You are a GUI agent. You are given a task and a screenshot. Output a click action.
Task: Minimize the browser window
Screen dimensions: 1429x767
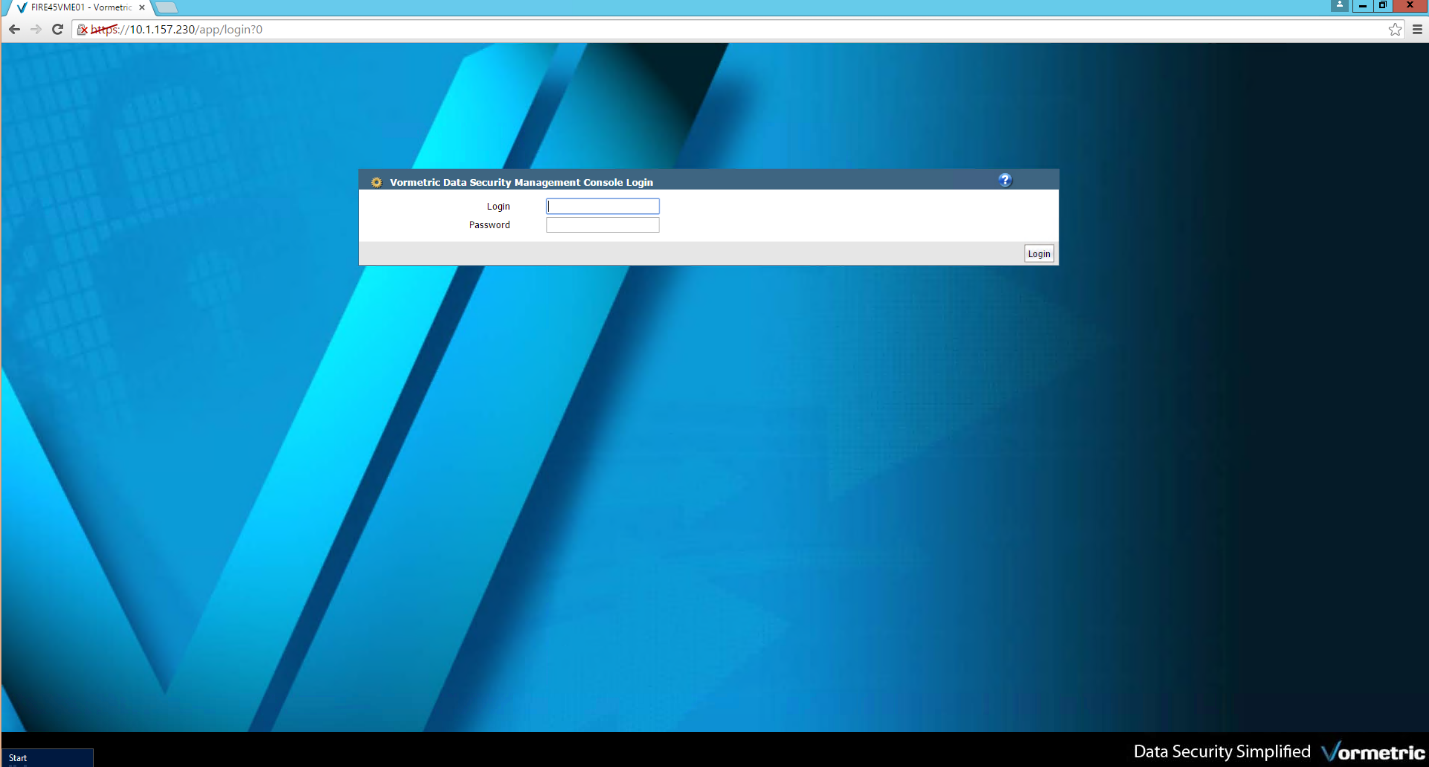pos(1363,5)
